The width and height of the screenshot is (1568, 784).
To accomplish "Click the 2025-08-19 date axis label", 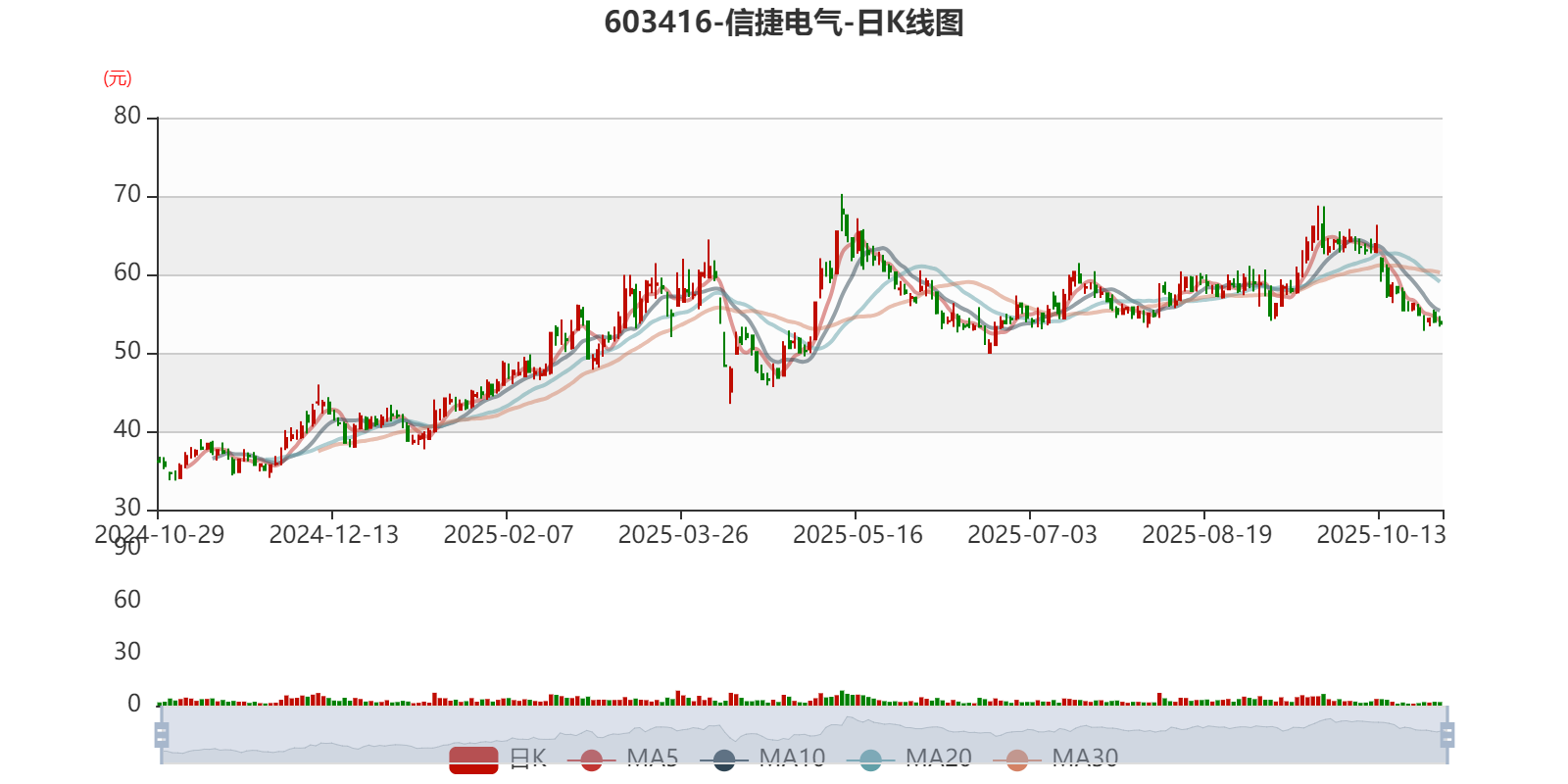I will pos(1206,535).
